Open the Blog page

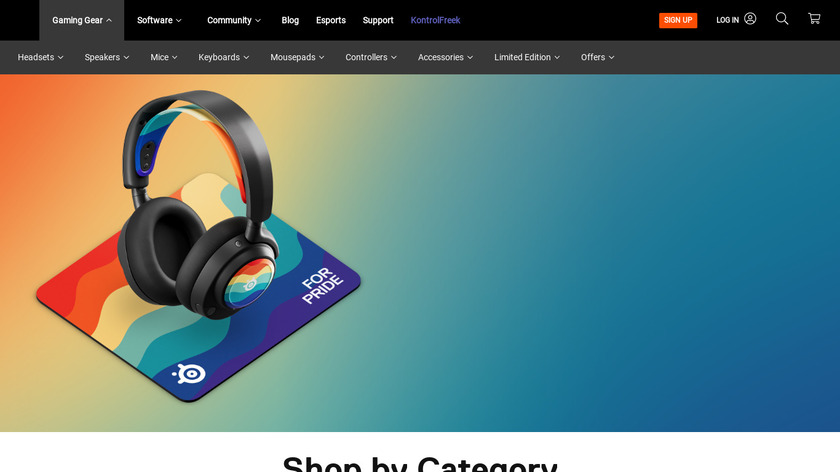coord(290,20)
